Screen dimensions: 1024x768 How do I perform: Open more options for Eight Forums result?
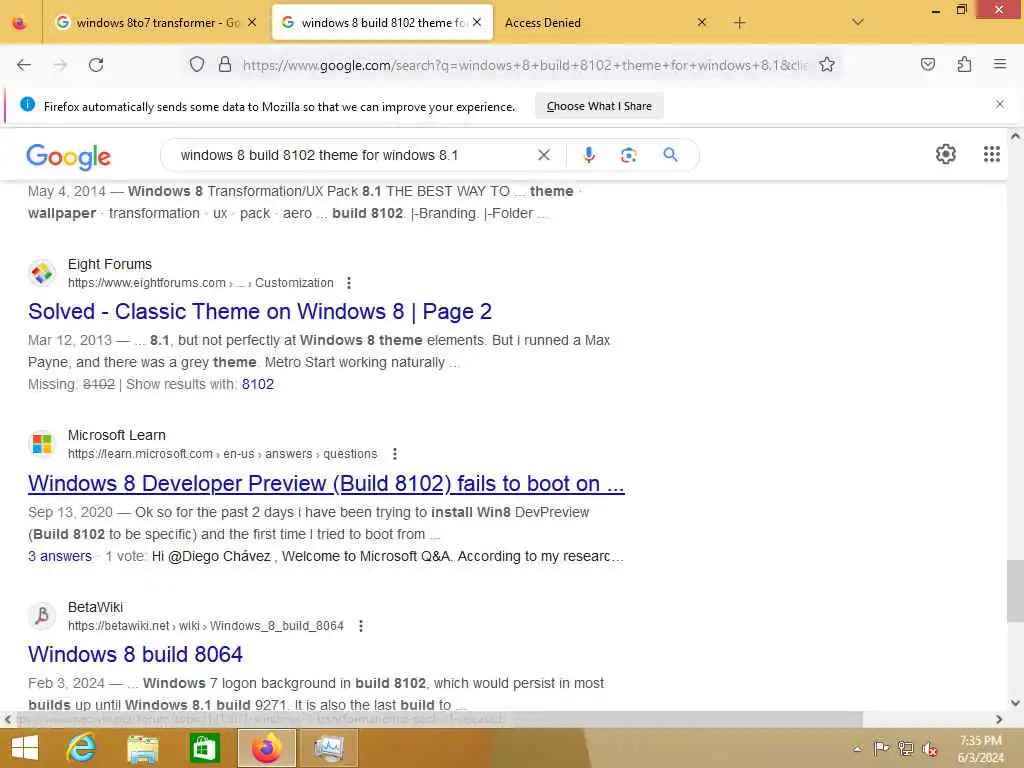(349, 283)
